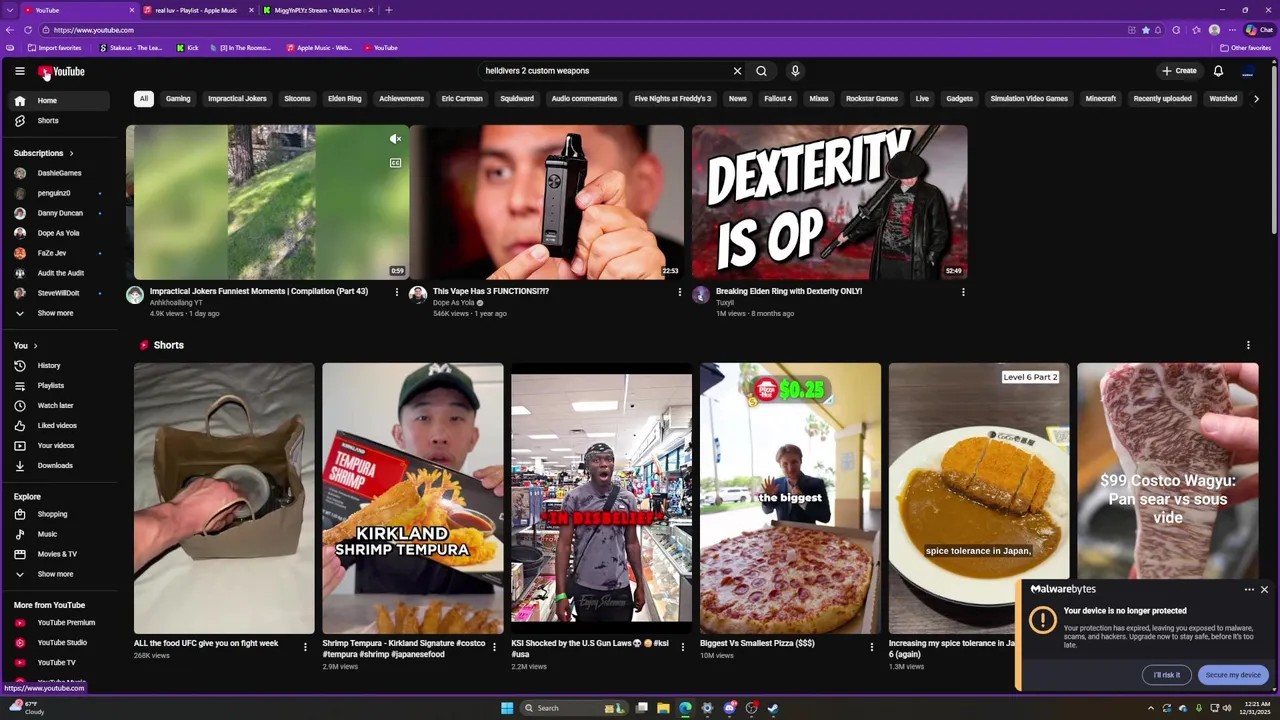The height and width of the screenshot is (720, 1280).
Task: Start voice search with microphone
Action: click(795, 71)
